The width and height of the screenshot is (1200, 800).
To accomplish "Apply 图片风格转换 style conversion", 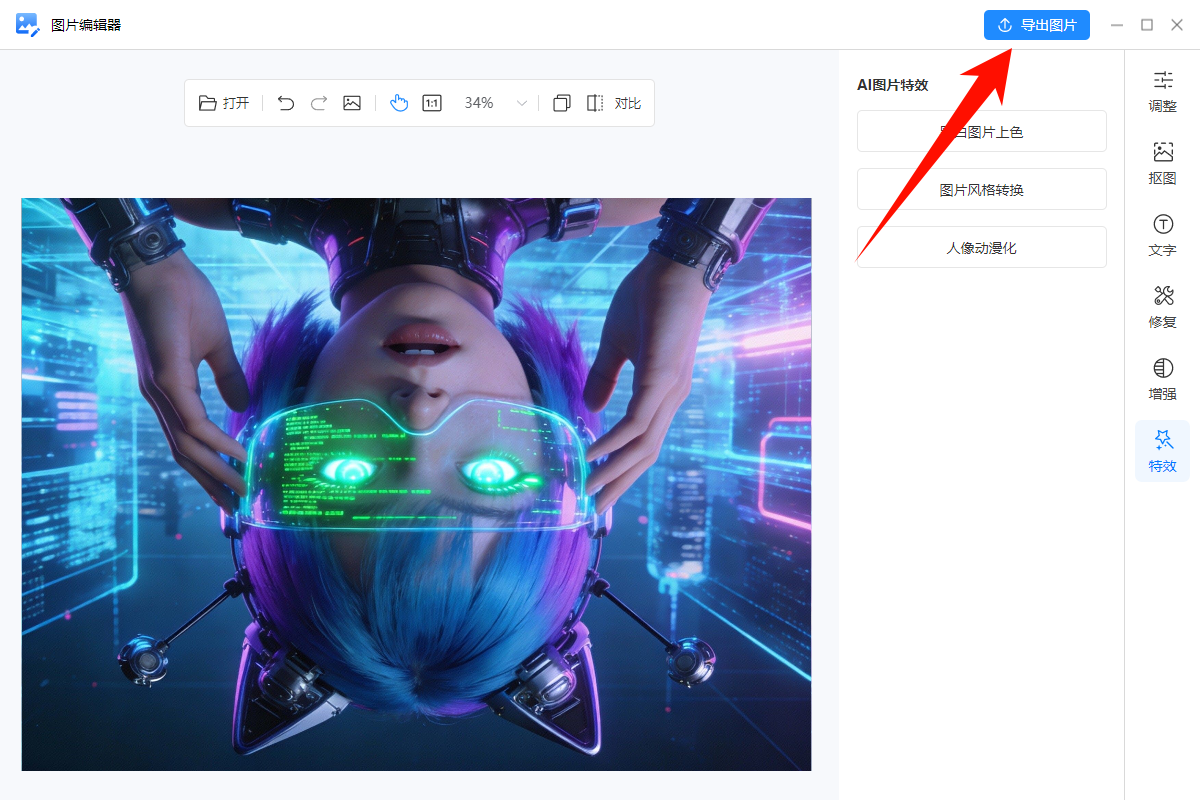I will pyautogui.click(x=981, y=189).
